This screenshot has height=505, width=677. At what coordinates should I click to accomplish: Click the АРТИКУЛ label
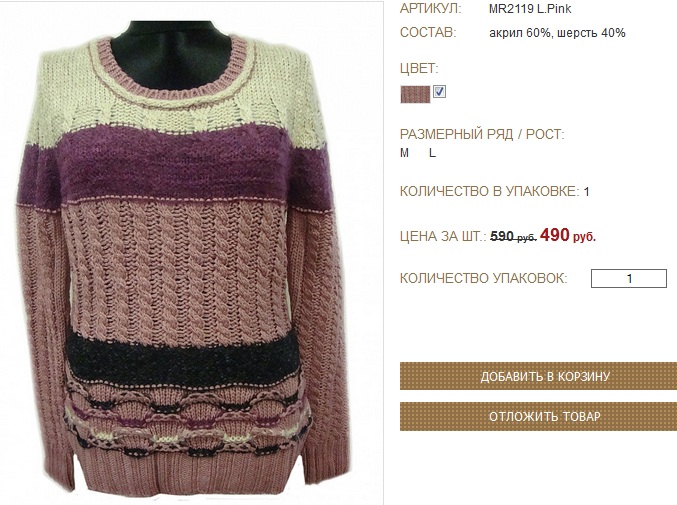tap(430, 9)
